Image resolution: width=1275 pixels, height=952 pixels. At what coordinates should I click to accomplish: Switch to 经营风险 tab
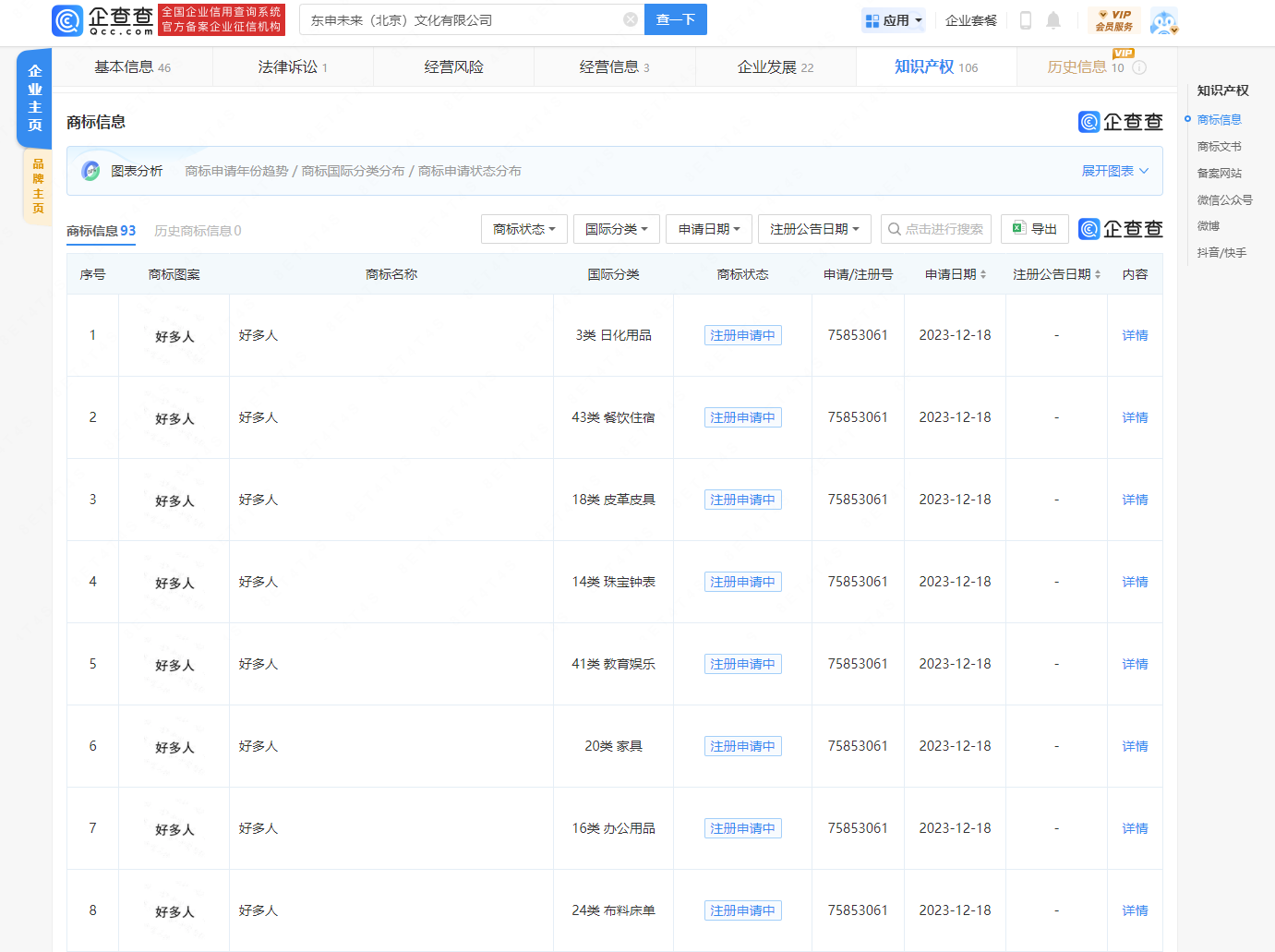[x=453, y=67]
